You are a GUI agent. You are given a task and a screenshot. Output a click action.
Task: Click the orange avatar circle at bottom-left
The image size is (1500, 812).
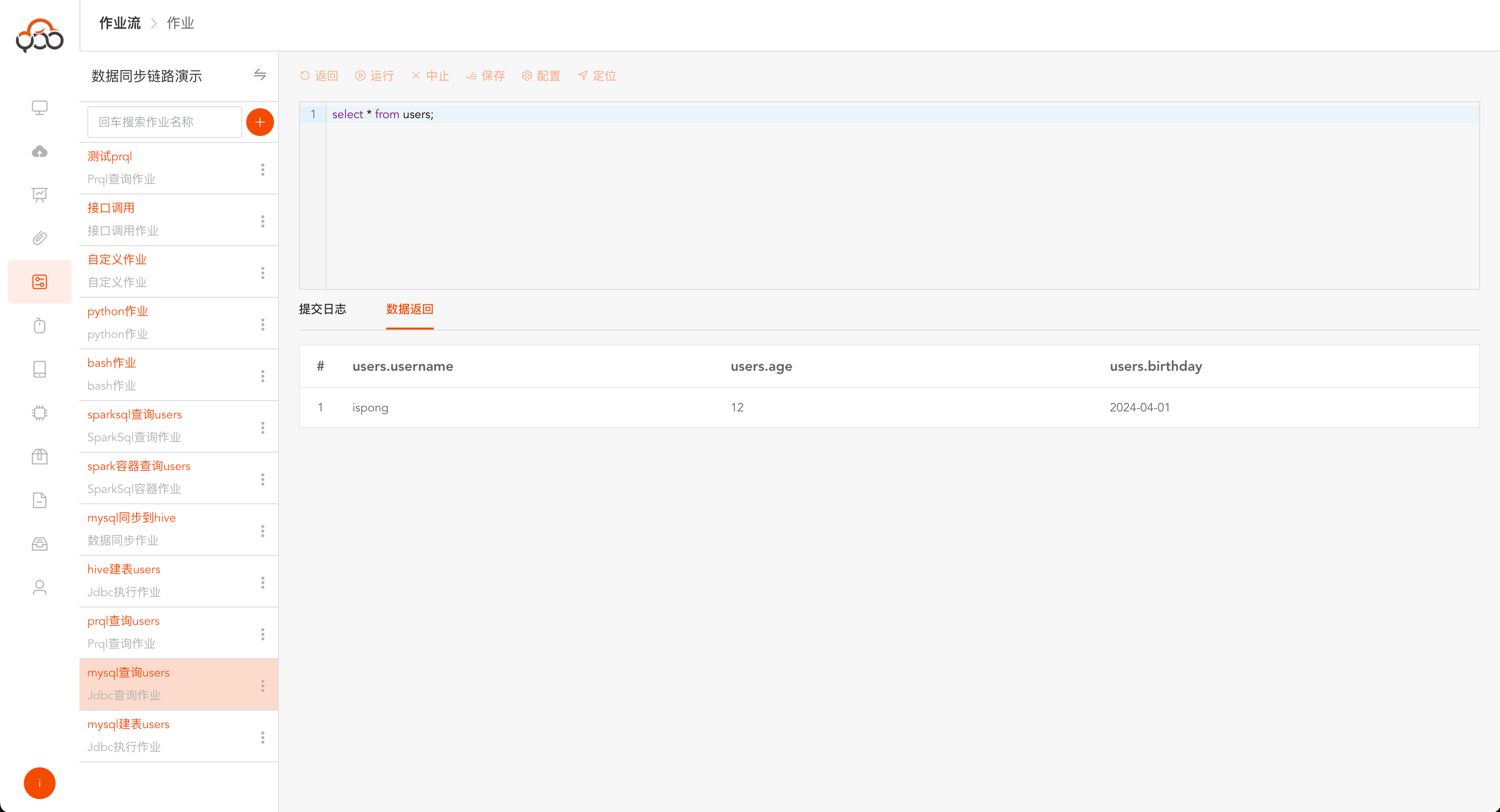pyautogui.click(x=40, y=783)
